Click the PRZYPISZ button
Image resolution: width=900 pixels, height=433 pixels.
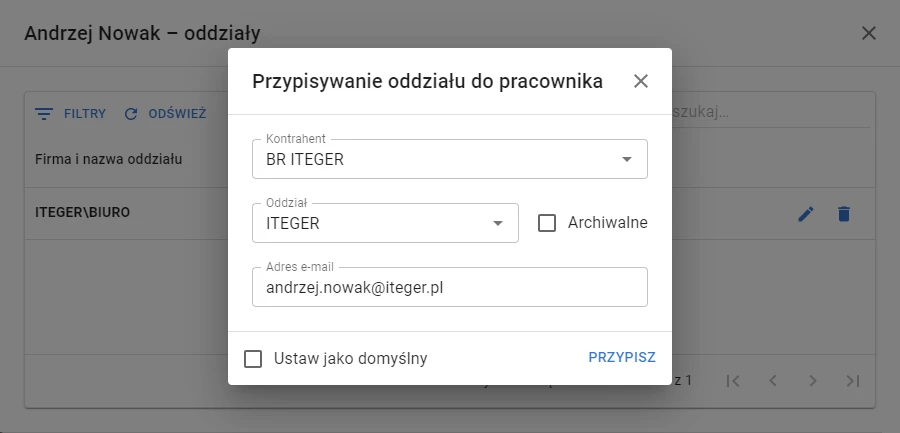point(622,358)
